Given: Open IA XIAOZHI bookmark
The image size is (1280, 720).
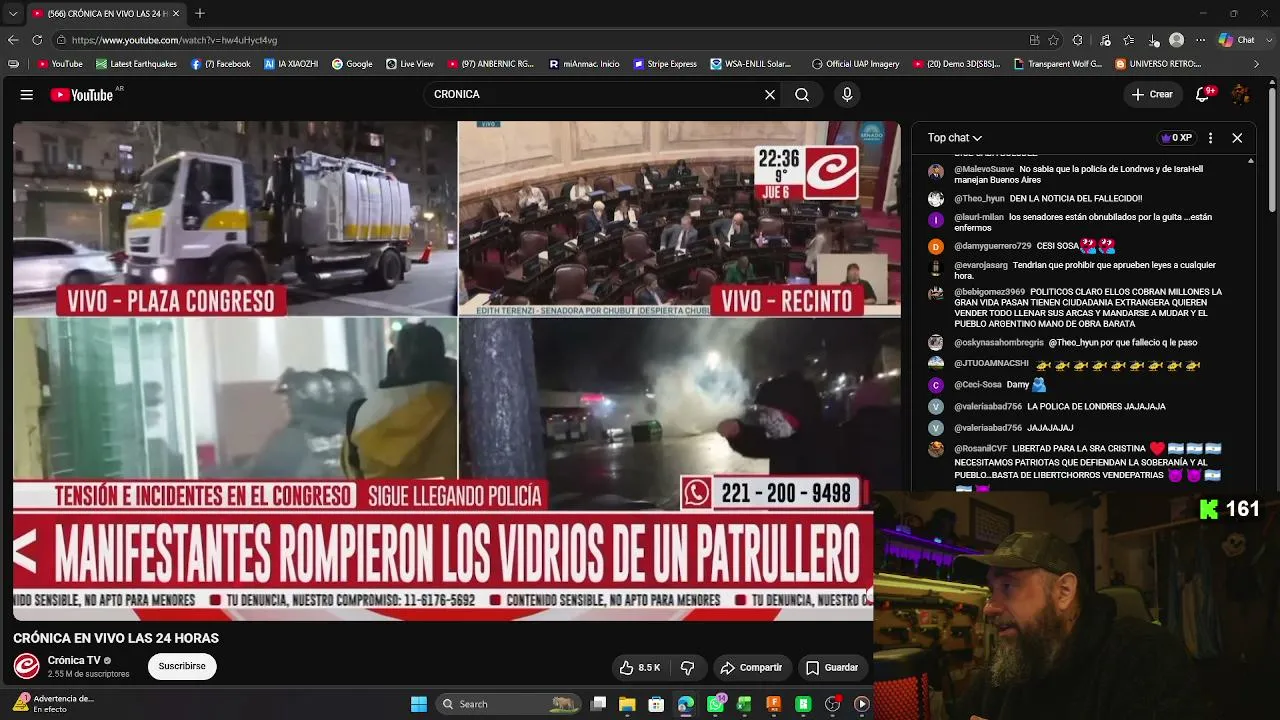Looking at the screenshot, I should point(291,64).
